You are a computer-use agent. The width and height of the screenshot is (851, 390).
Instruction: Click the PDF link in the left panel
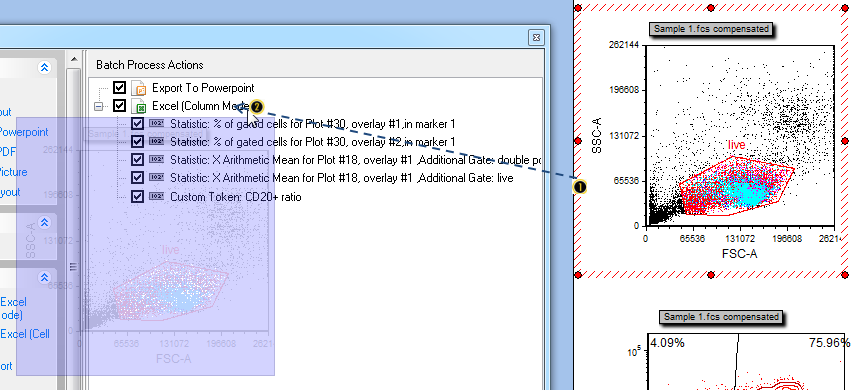pos(8,152)
